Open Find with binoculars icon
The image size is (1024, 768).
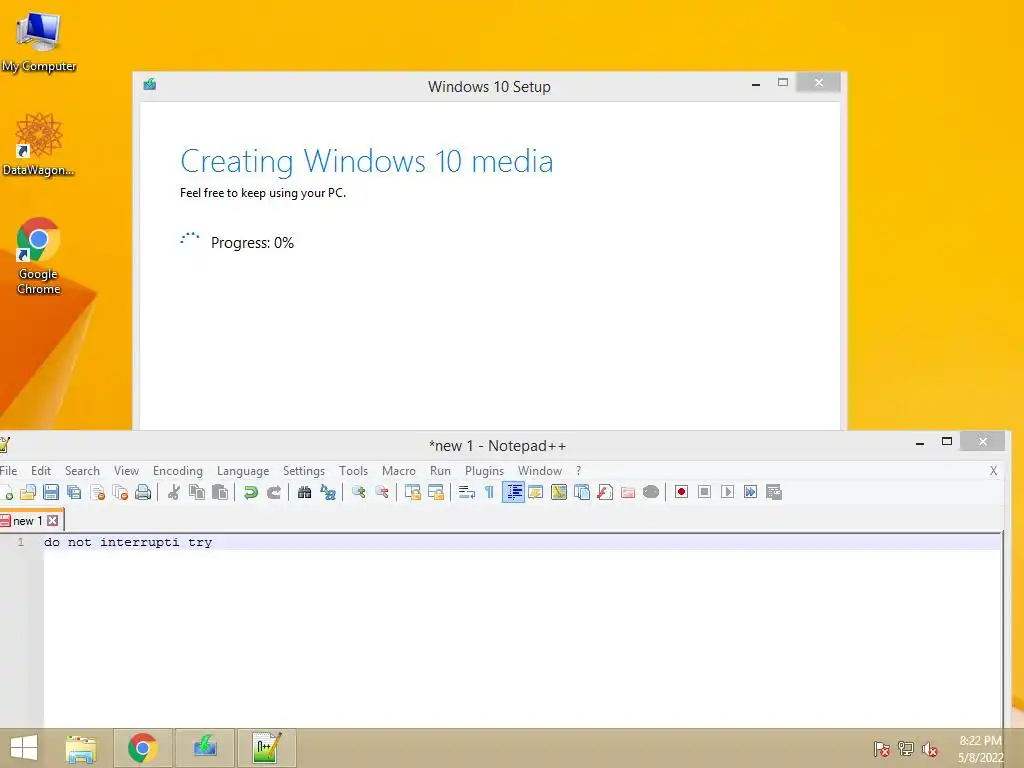304,492
